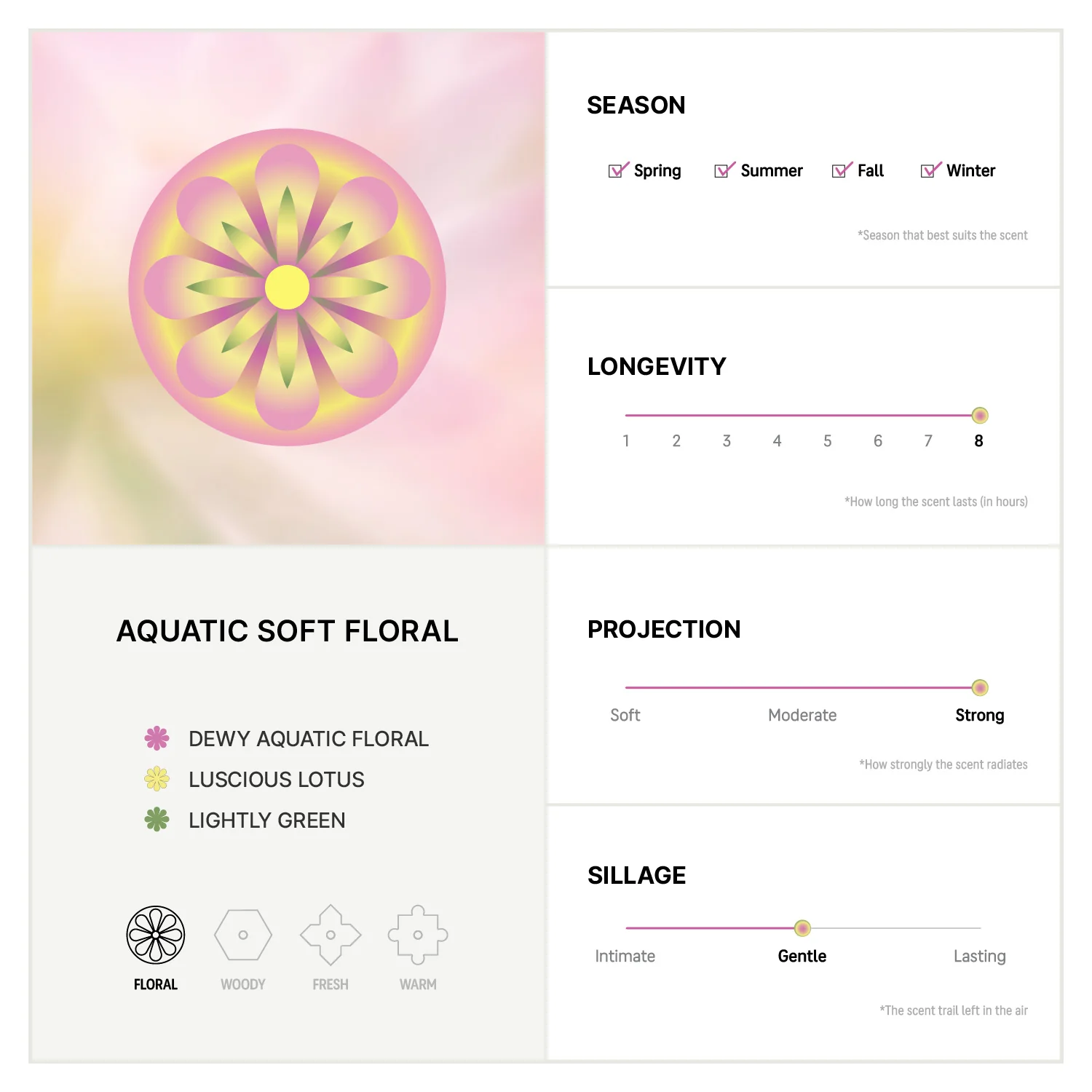
Task: Click the pink Dewy Aquatic Floral flower icon
Action: point(157,738)
